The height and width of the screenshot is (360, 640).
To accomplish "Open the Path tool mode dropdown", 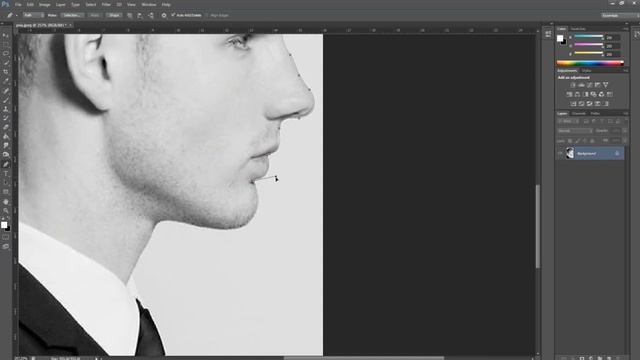I will [33, 15].
